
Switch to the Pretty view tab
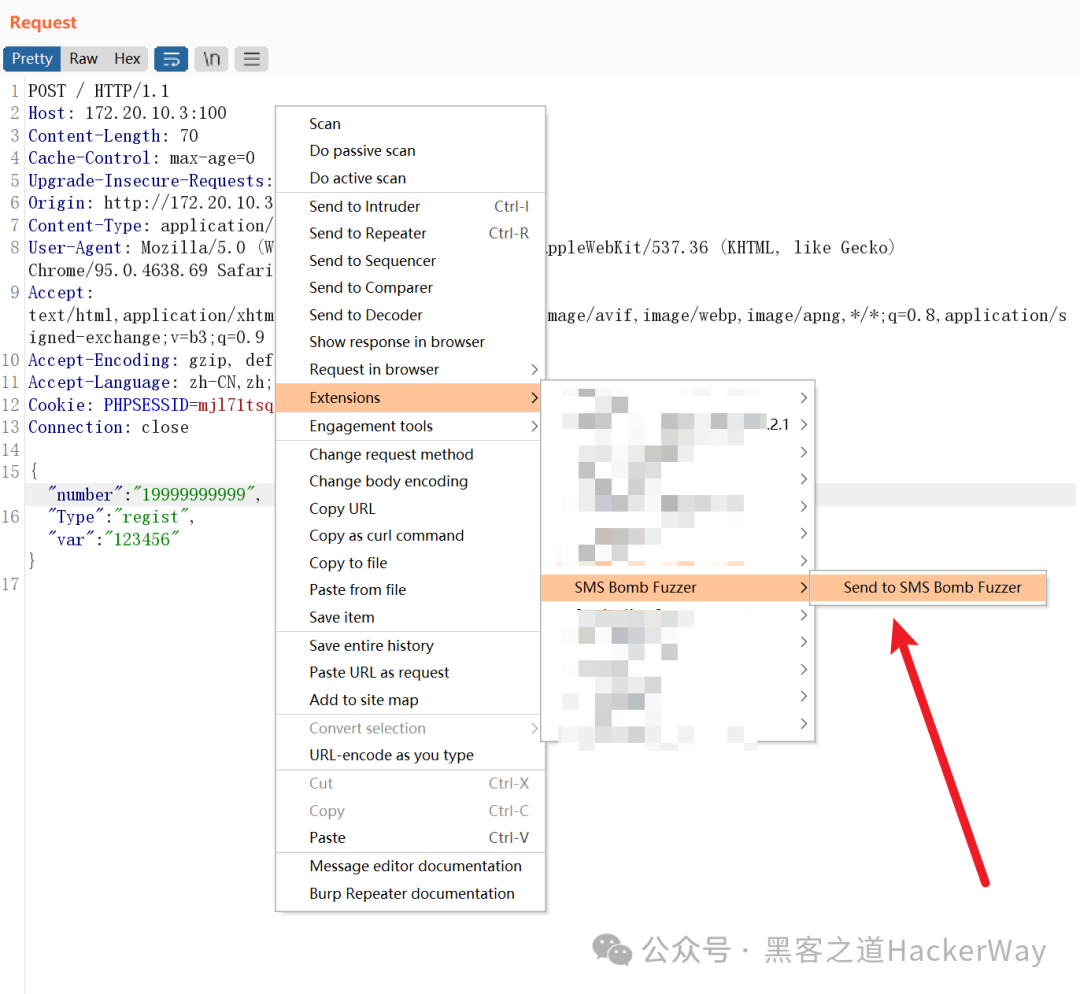click(32, 59)
